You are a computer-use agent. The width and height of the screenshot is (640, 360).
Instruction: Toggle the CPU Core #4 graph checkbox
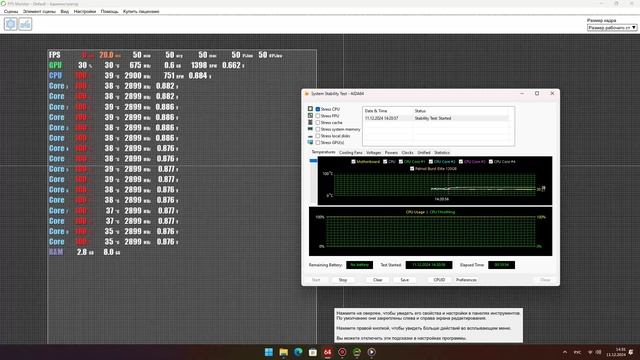pyautogui.click(x=491, y=162)
